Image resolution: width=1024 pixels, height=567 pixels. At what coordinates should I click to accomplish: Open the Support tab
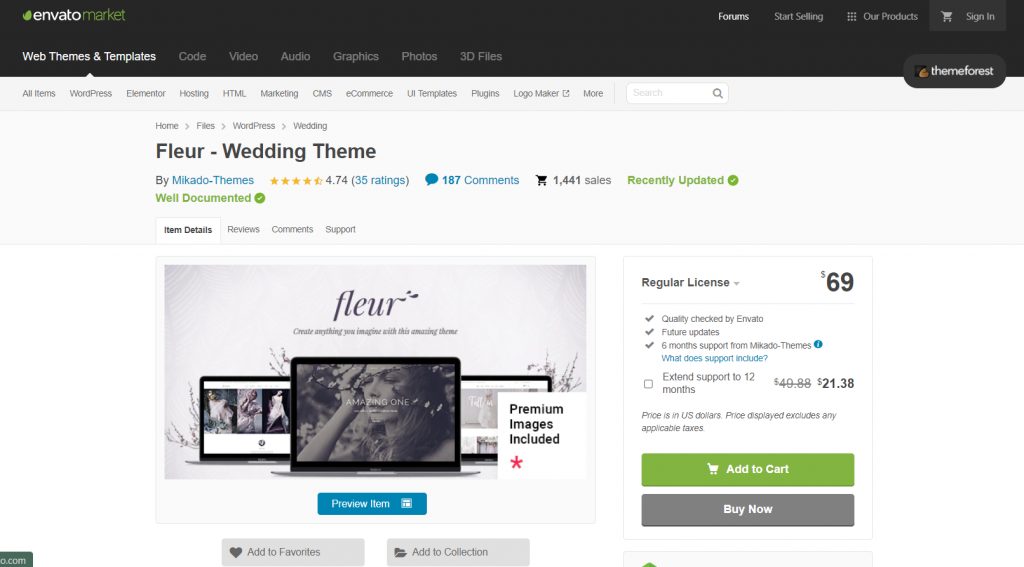[340, 229]
